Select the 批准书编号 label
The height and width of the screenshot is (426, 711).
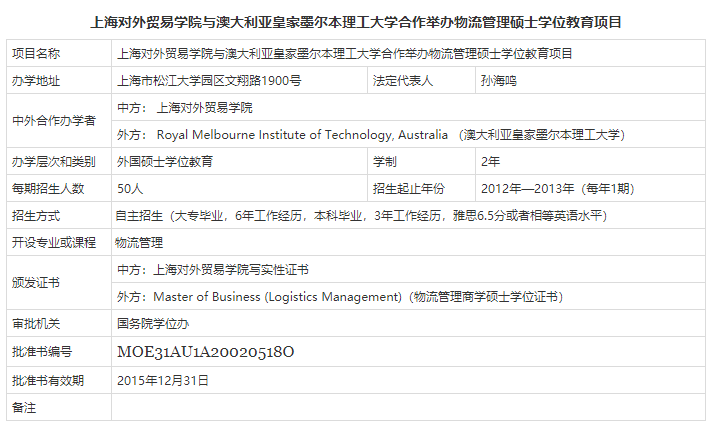pos(42,352)
